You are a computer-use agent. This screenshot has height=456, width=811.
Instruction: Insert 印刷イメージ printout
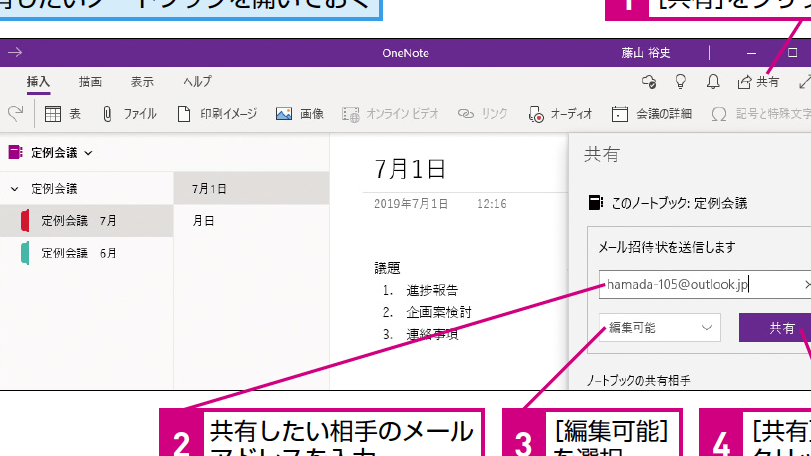click(x=217, y=114)
